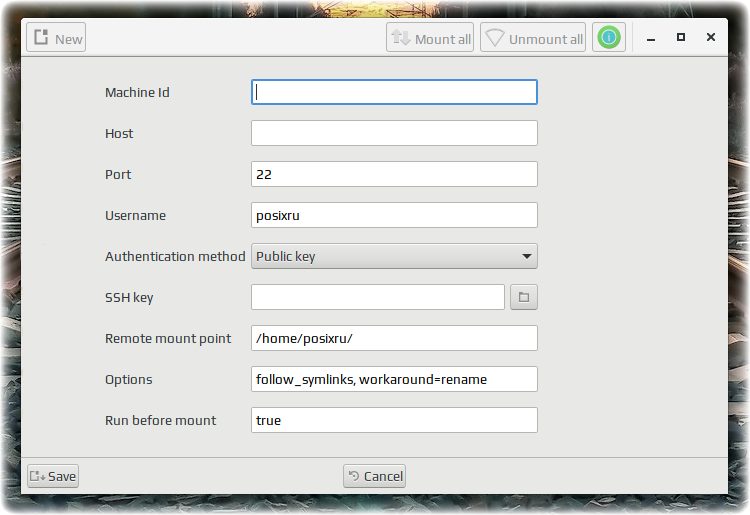This screenshot has width=750, height=515.
Task: Click the Username label
Action: [135, 216]
